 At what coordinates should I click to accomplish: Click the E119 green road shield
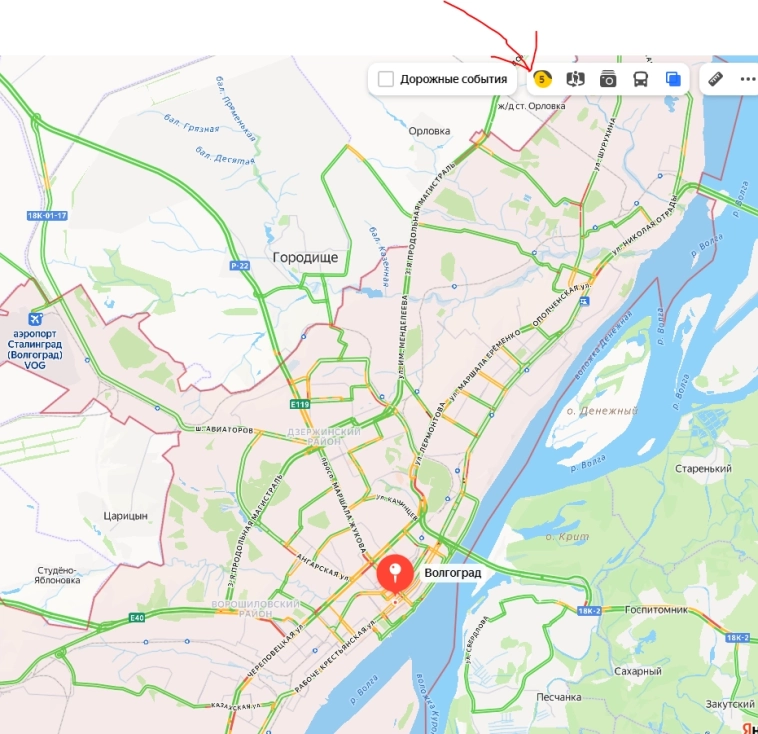pos(300,404)
